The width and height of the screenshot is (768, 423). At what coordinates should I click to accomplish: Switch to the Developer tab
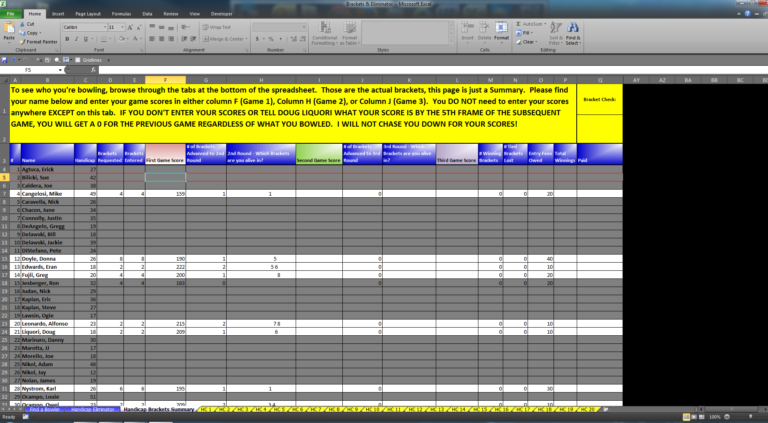point(221,14)
